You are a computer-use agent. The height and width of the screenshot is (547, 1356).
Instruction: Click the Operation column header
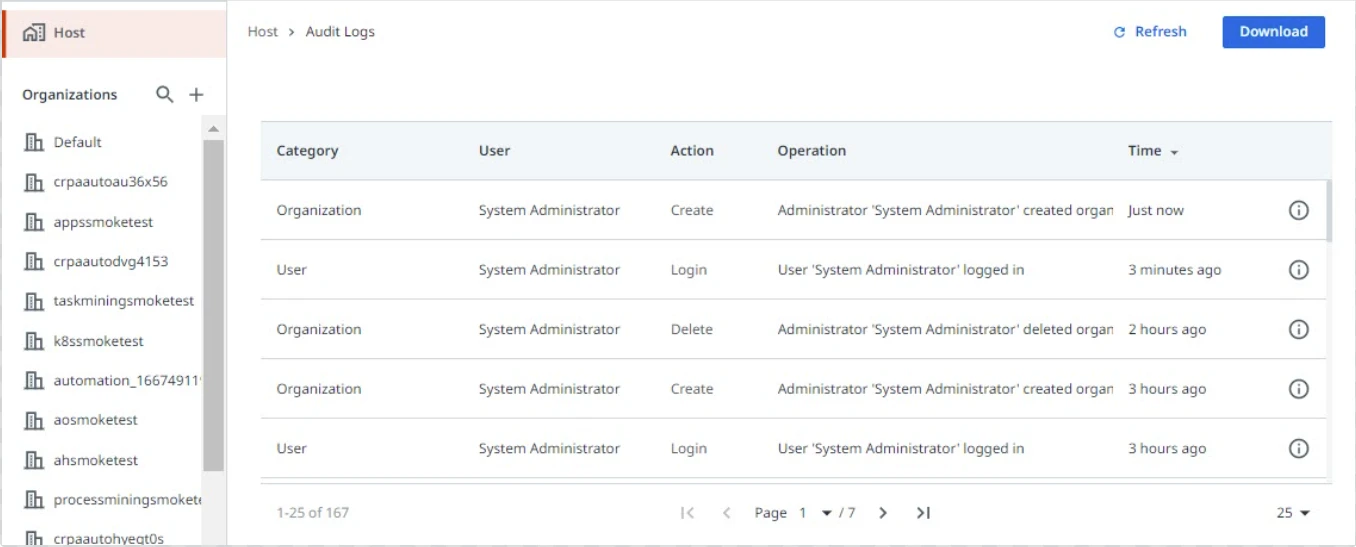812,151
